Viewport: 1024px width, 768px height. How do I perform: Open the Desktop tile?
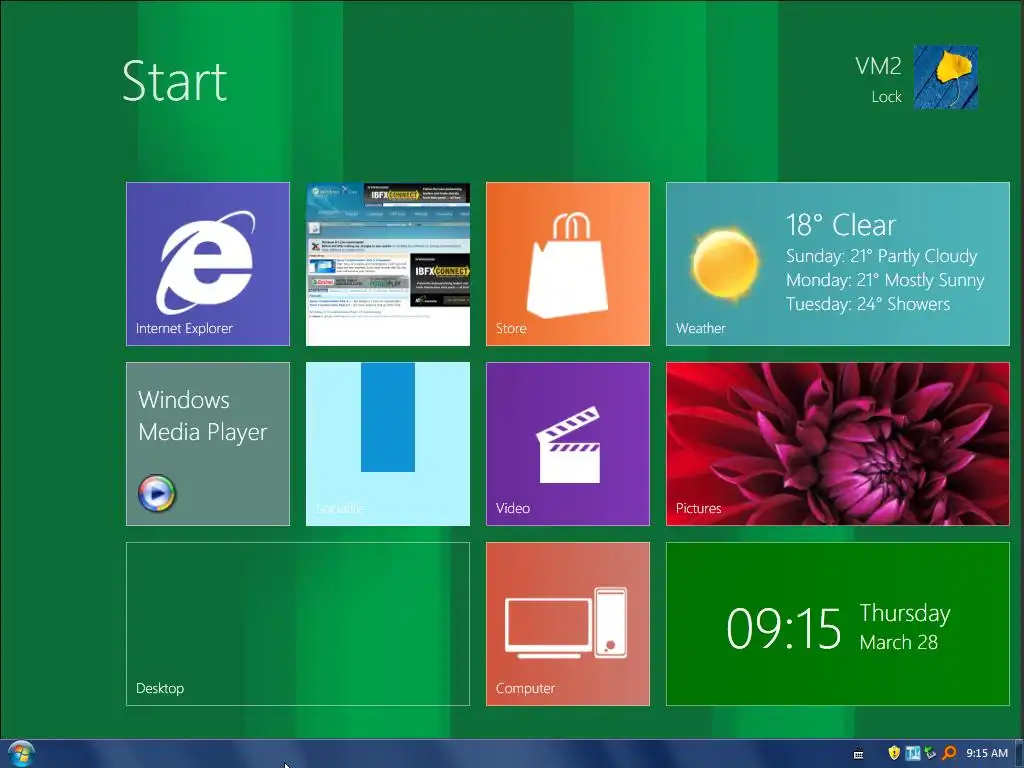[x=298, y=624]
